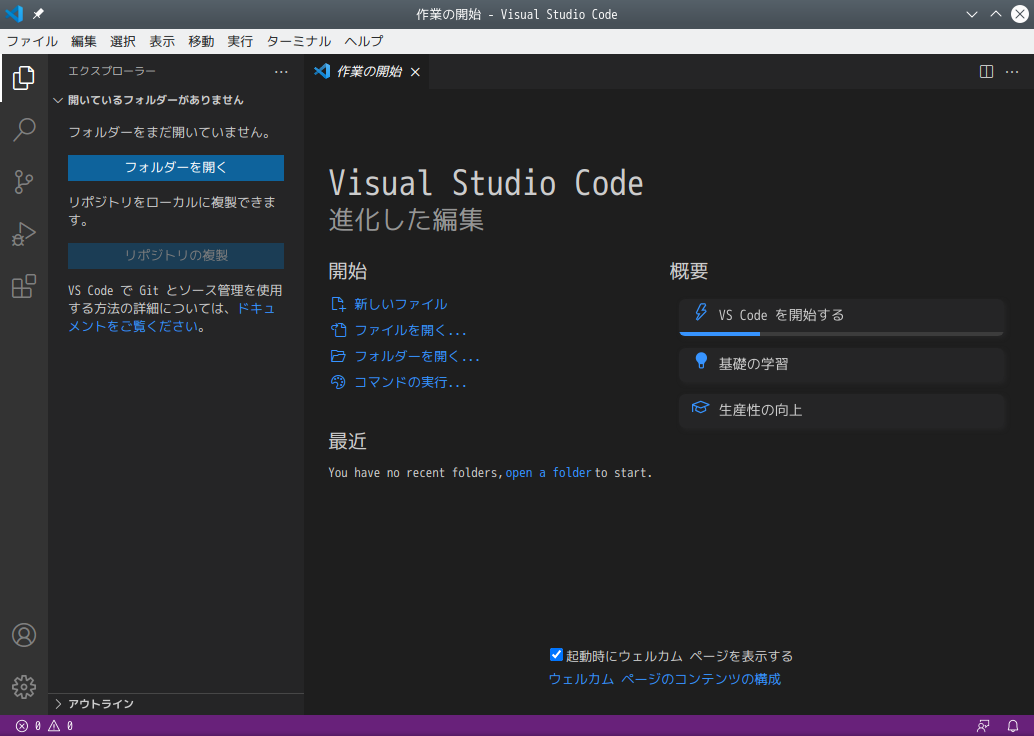1034x736 pixels.
Task: Click the VS Code logo in title bar
Action: pyautogui.click(x=14, y=14)
